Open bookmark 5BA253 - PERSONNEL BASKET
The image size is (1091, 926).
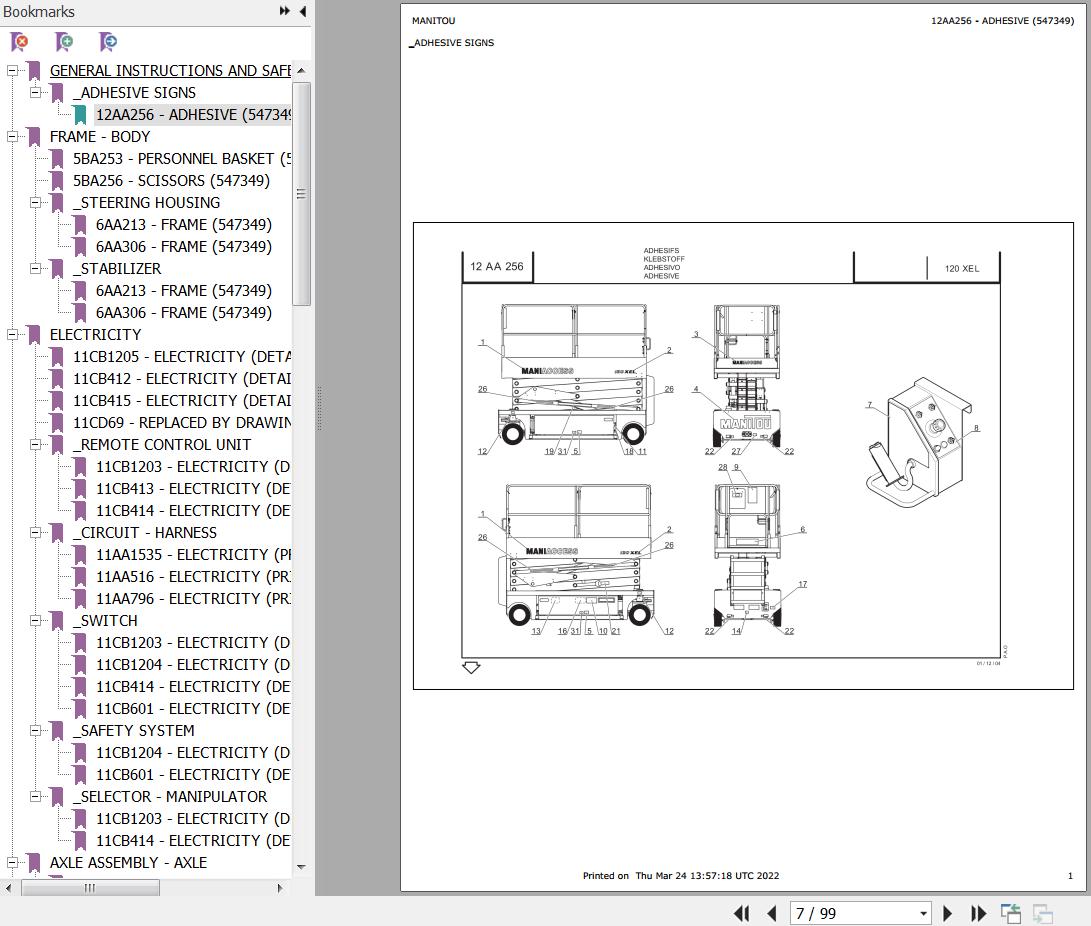pyautogui.click(x=182, y=159)
